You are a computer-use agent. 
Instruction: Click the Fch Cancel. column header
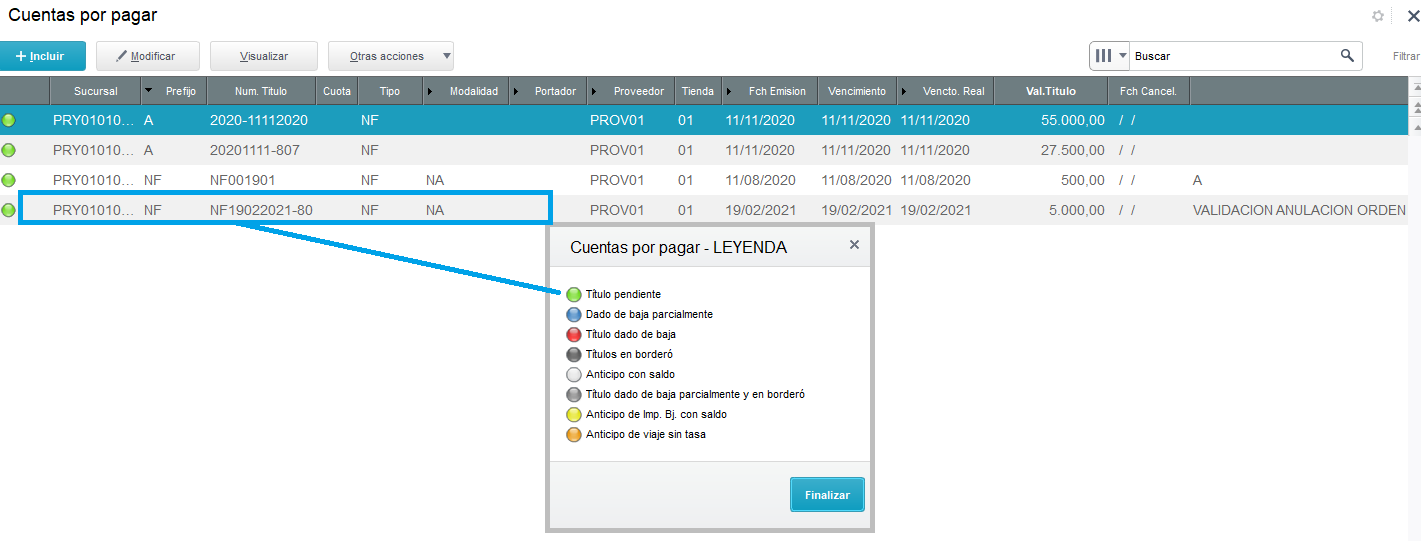[1148, 91]
